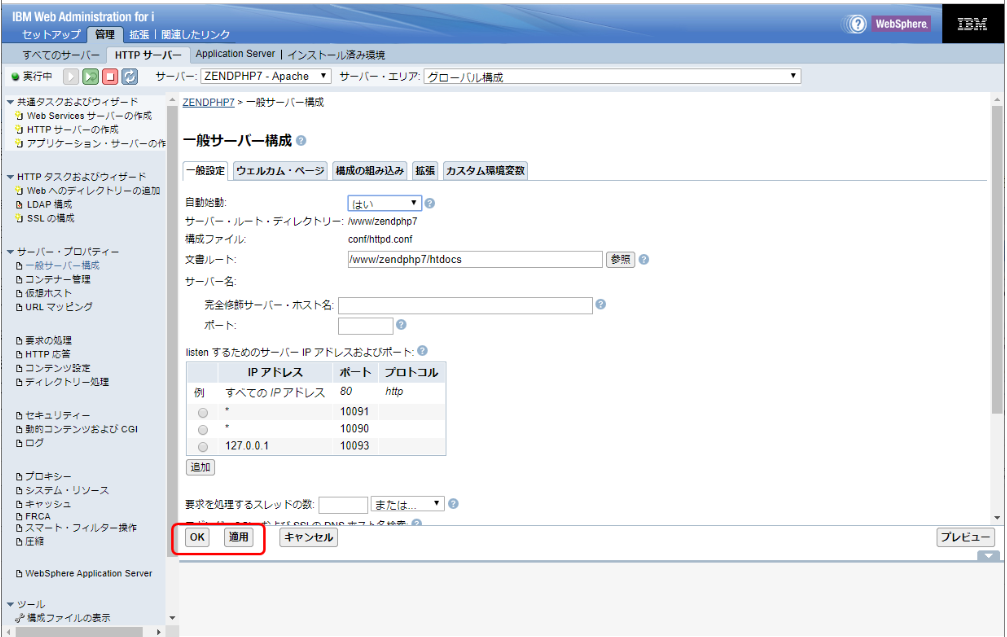
Task: Click help icon beside ポート field
Action: pos(401,325)
